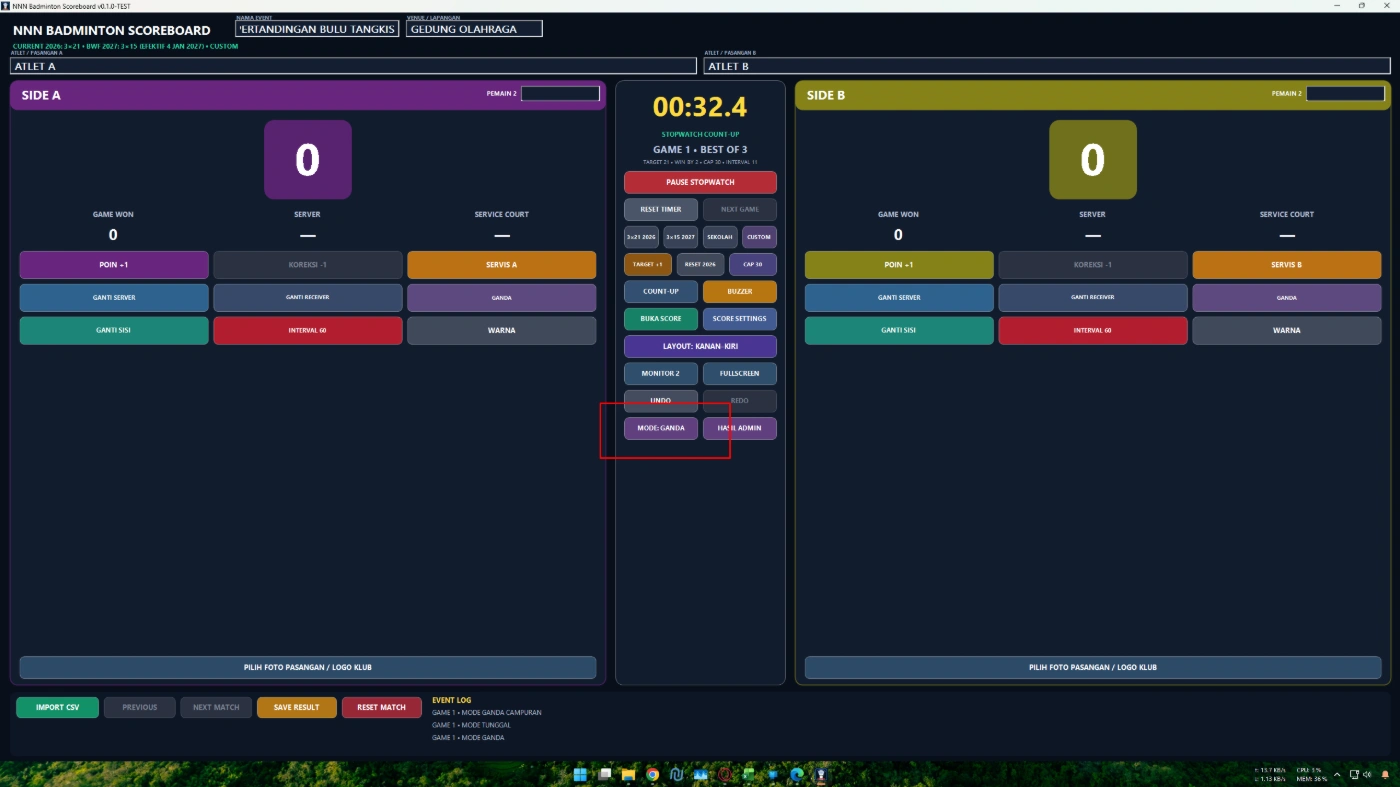Set Servis B on Side B

(1286, 265)
